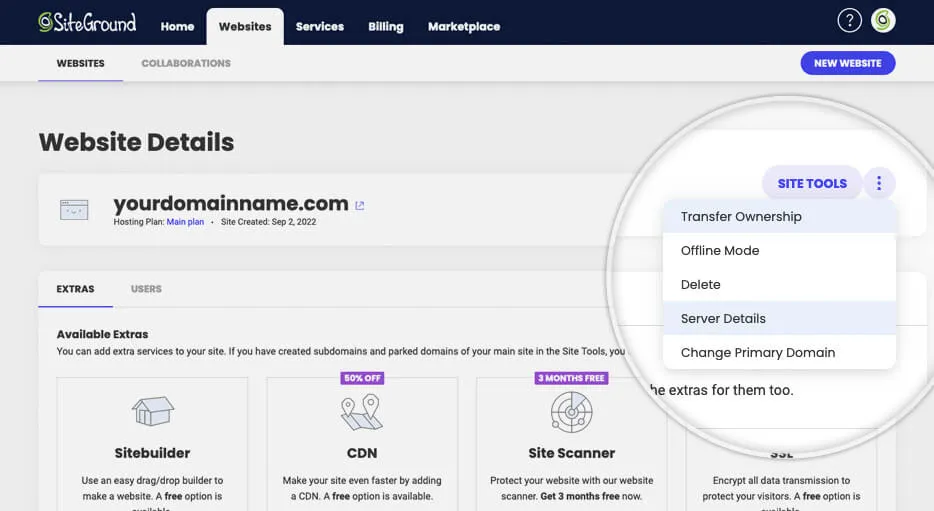Click the SiteGround logo

coord(87,23)
